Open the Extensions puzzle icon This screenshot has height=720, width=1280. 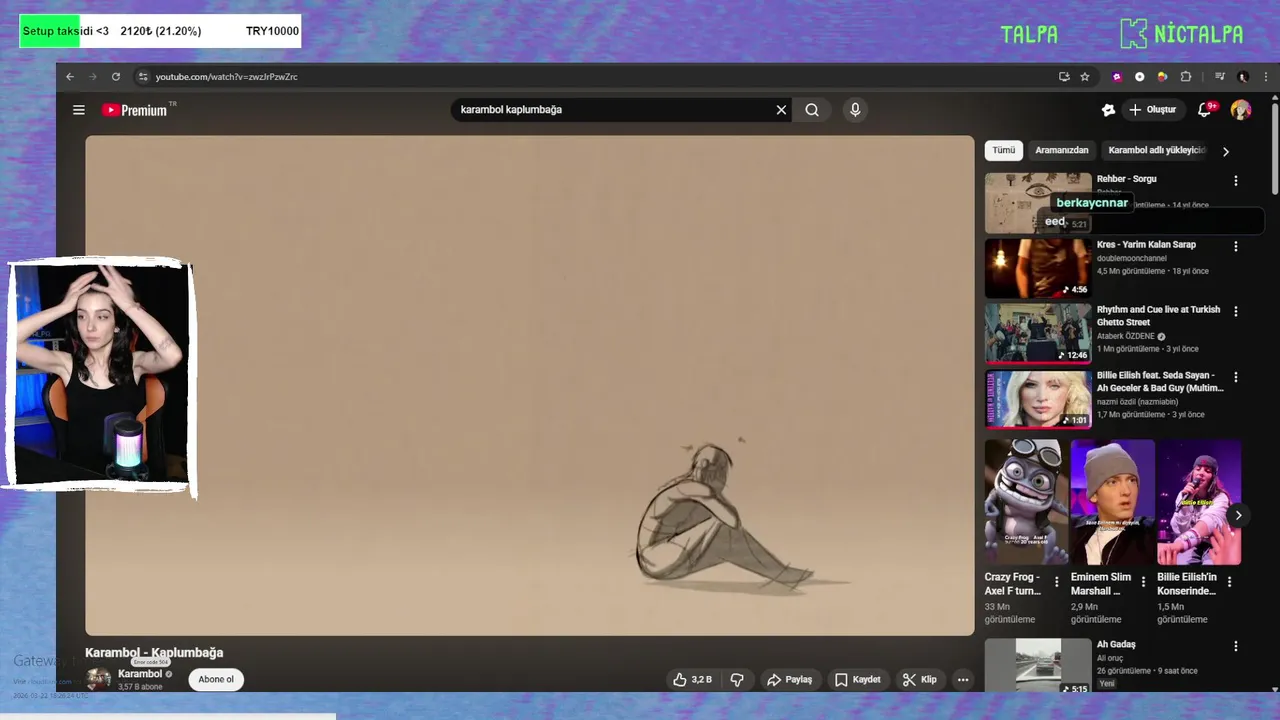(x=1186, y=77)
